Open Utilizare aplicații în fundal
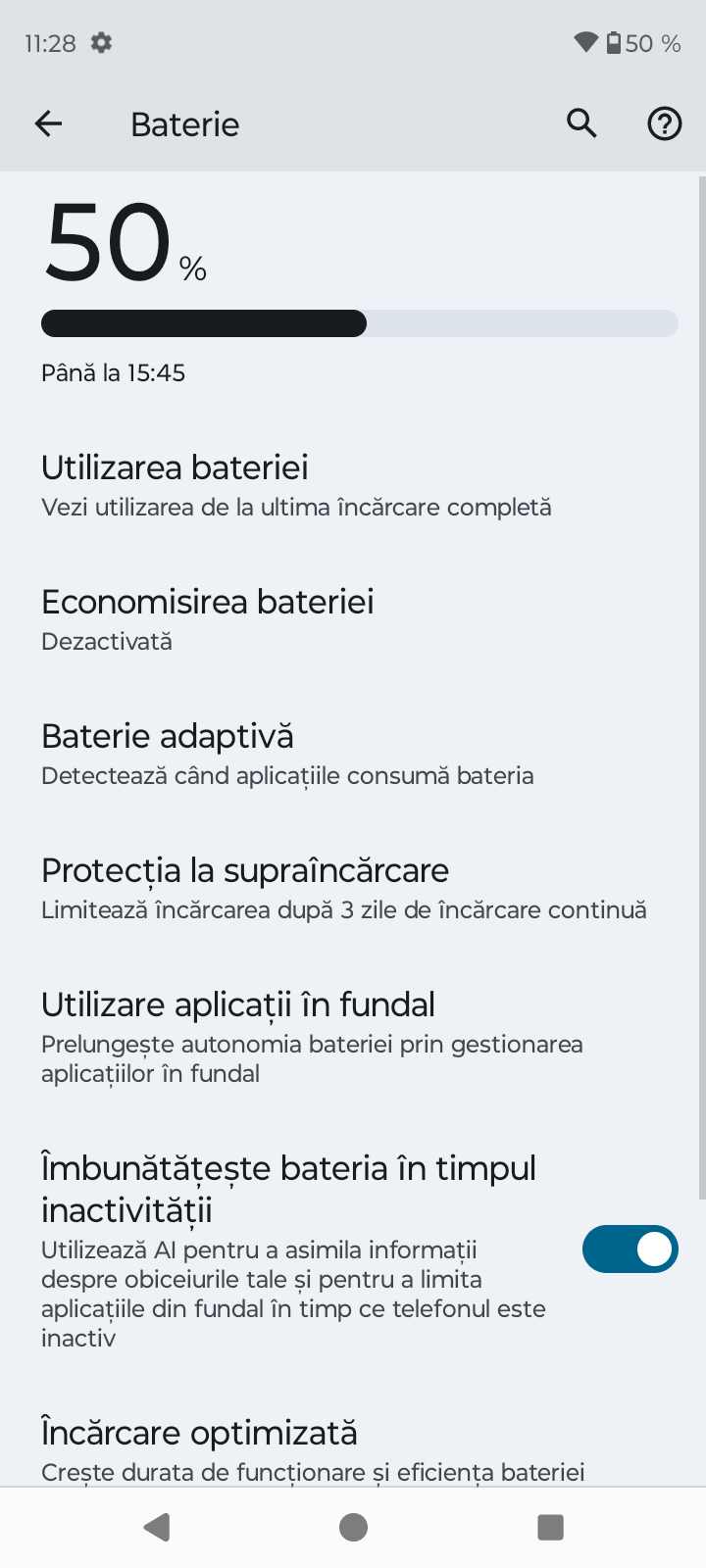 pos(312,1036)
